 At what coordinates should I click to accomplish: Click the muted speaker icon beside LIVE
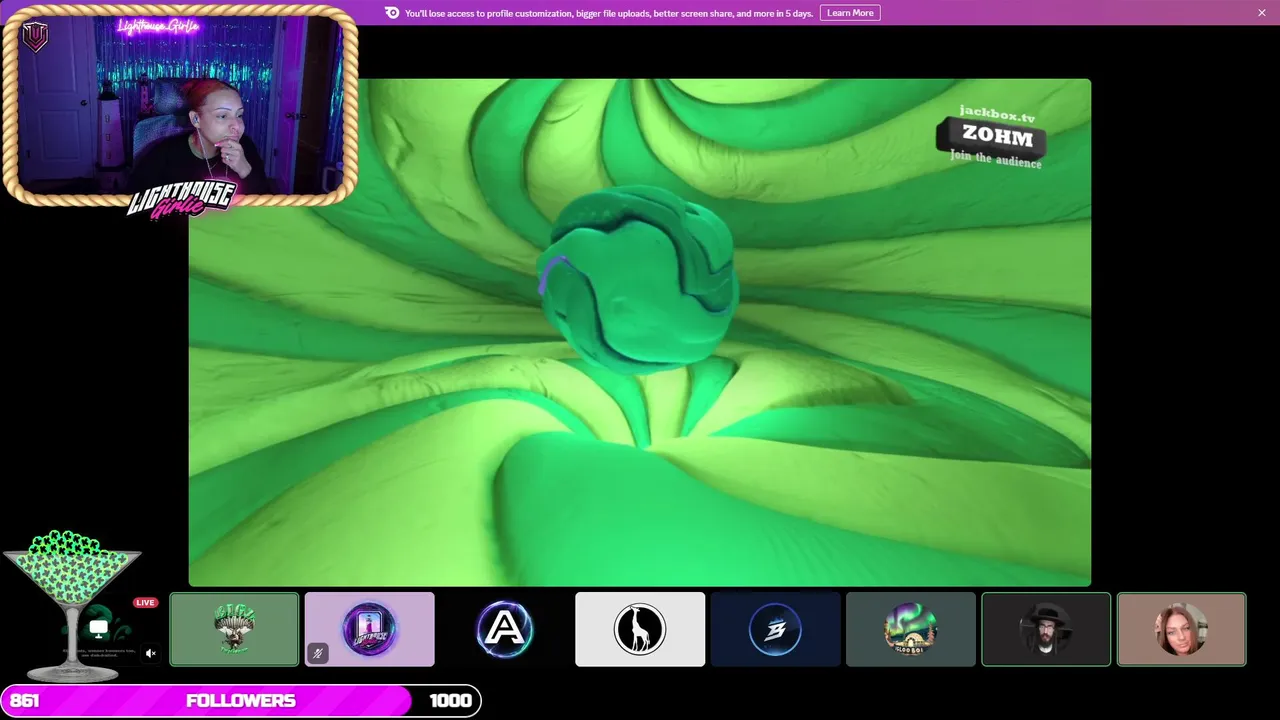tap(151, 654)
